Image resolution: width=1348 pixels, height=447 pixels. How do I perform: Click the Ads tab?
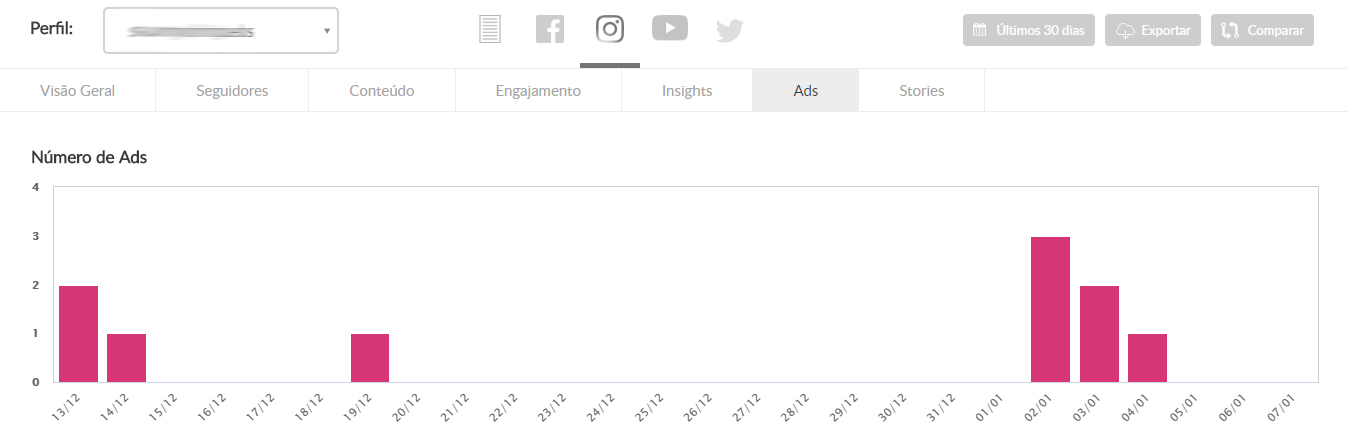[x=806, y=91]
